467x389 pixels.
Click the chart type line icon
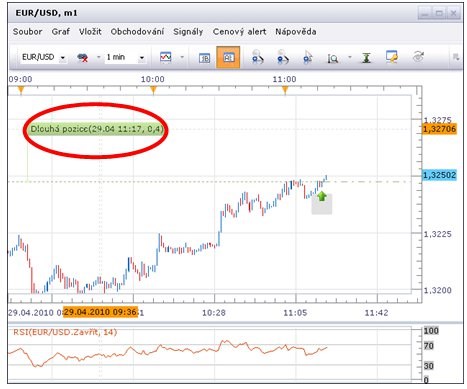(x=166, y=57)
